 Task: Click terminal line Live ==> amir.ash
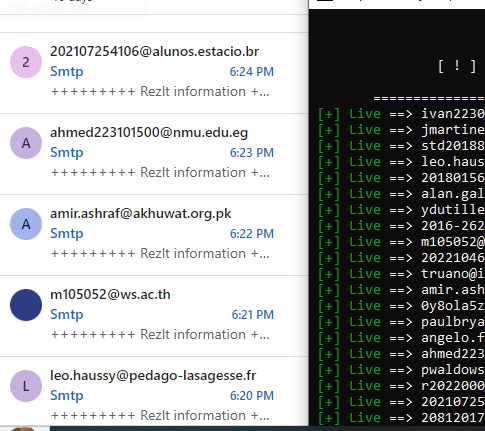401,290
